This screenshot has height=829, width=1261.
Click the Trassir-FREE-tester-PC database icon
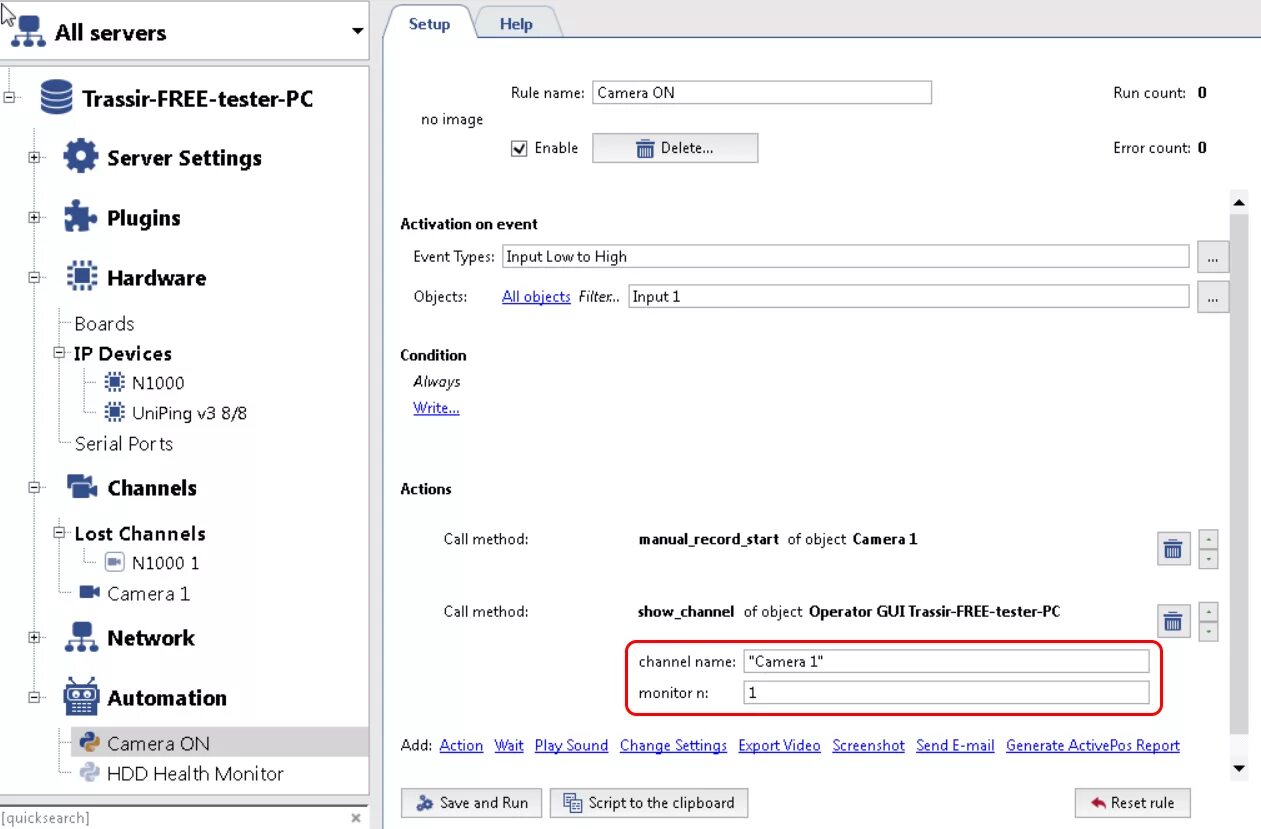(x=56, y=98)
